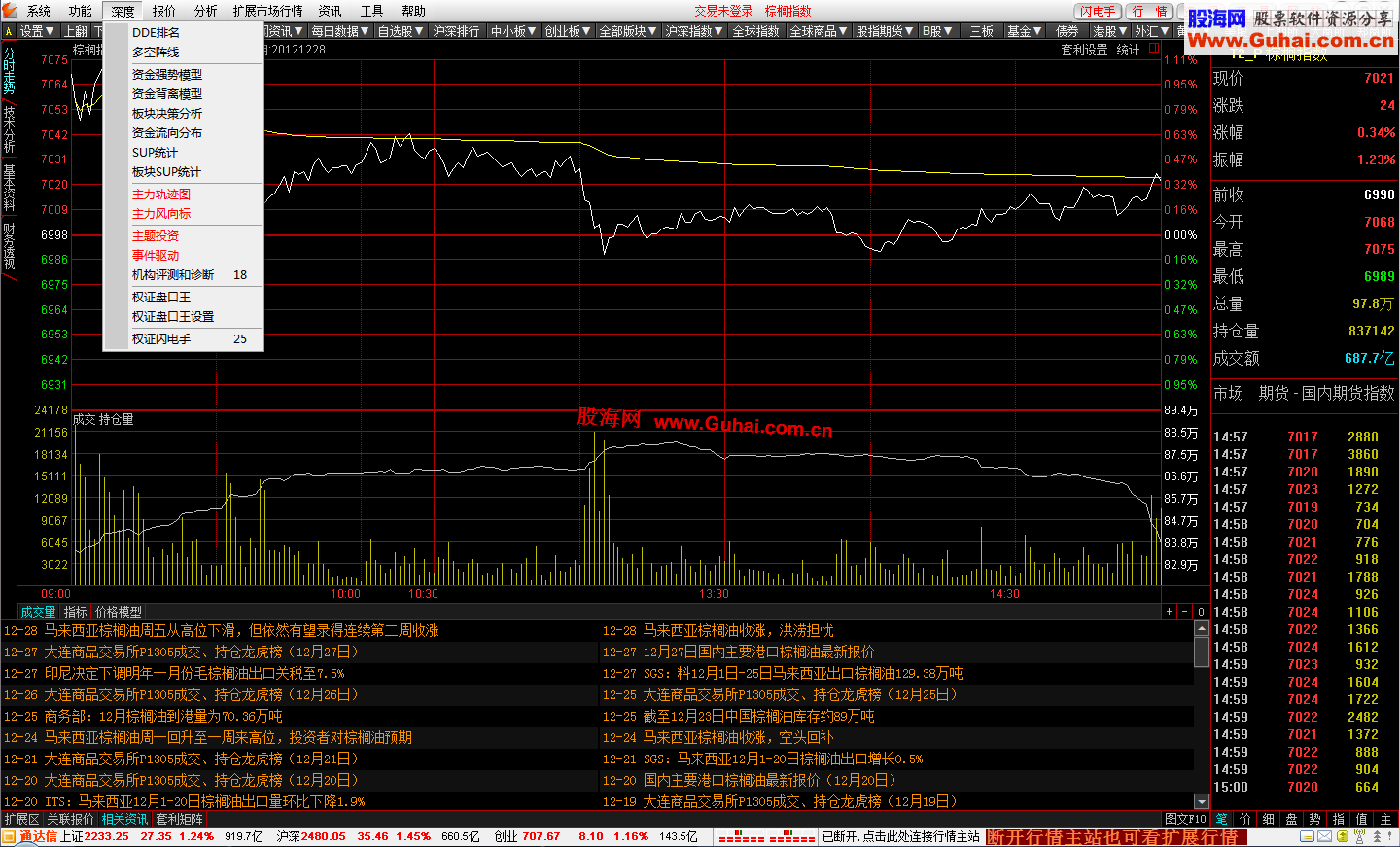Toggle the 指 panel mode
Viewport: 1400px width, 847px height.
(x=1339, y=819)
